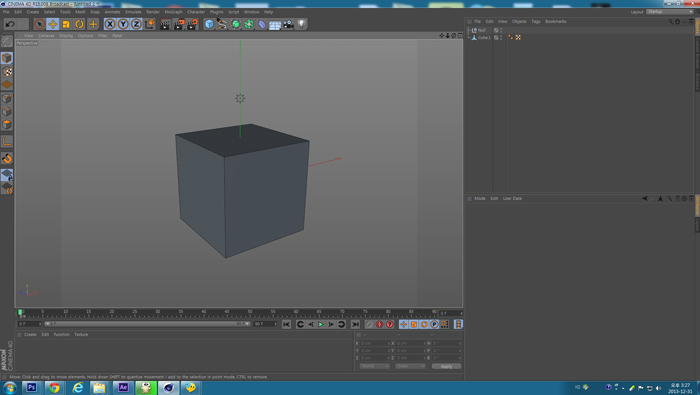Select Points mode in left palette
The width and height of the screenshot is (700, 395).
point(7,98)
